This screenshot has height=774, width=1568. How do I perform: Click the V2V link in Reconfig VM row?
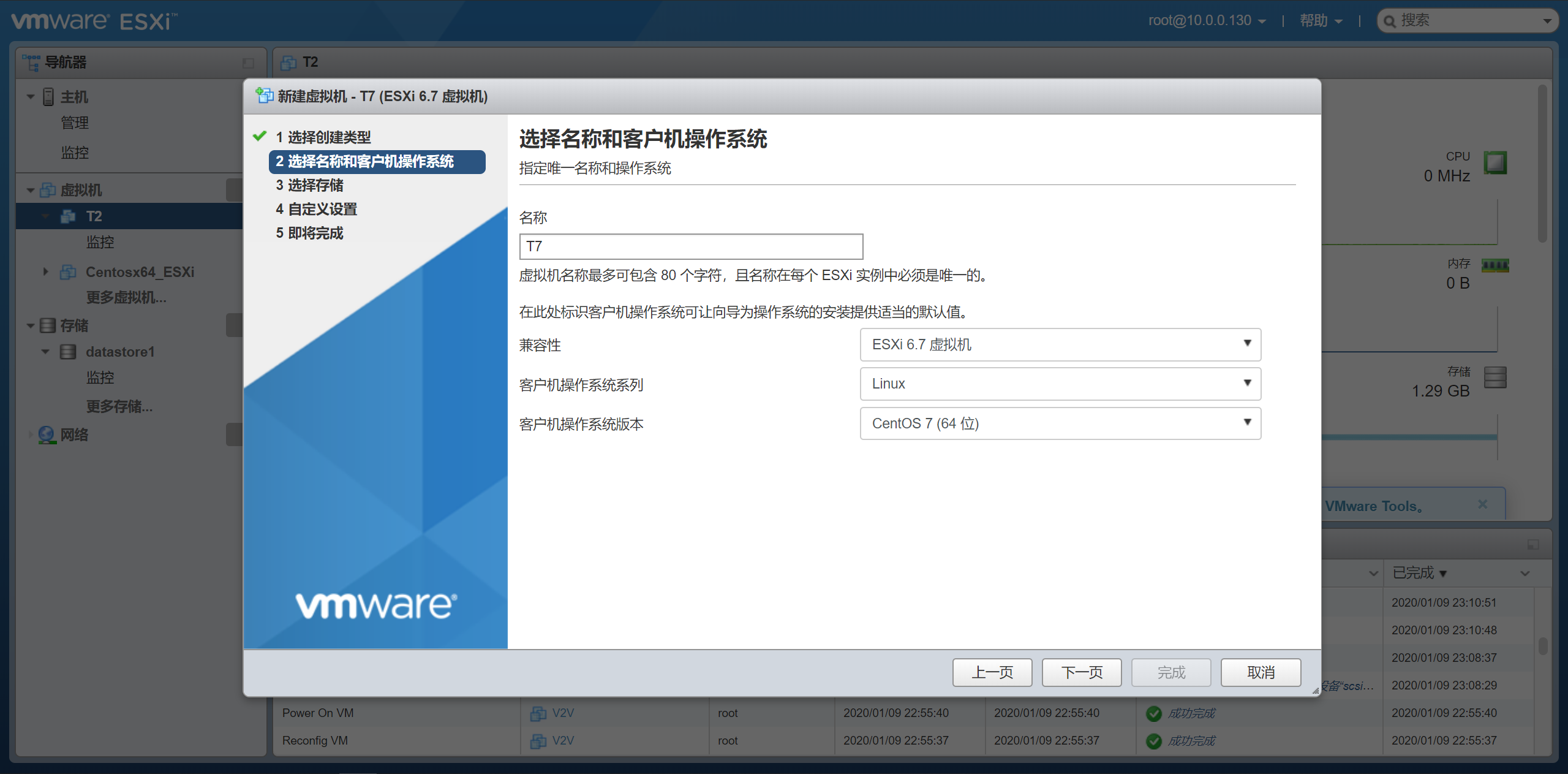tap(563, 741)
